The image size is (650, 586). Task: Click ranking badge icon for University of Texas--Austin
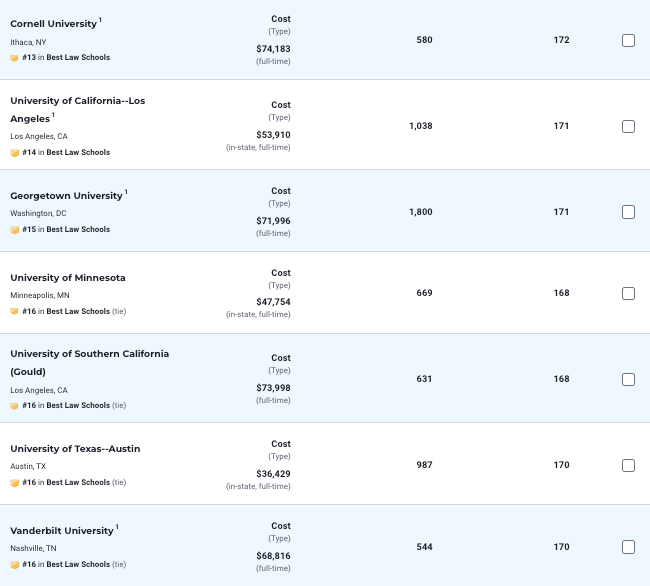tap(14, 483)
